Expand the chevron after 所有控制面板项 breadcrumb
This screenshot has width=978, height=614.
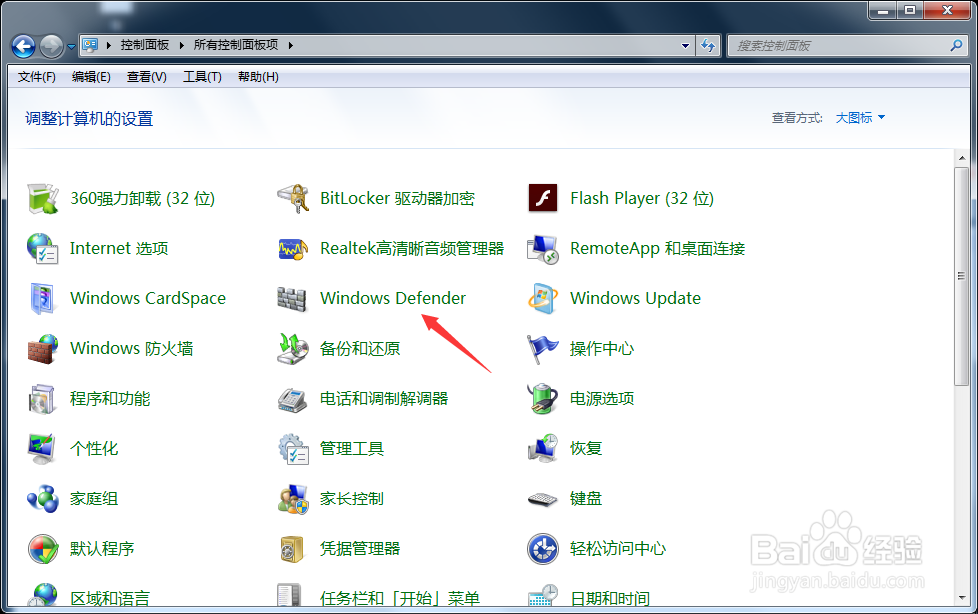click(x=291, y=45)
